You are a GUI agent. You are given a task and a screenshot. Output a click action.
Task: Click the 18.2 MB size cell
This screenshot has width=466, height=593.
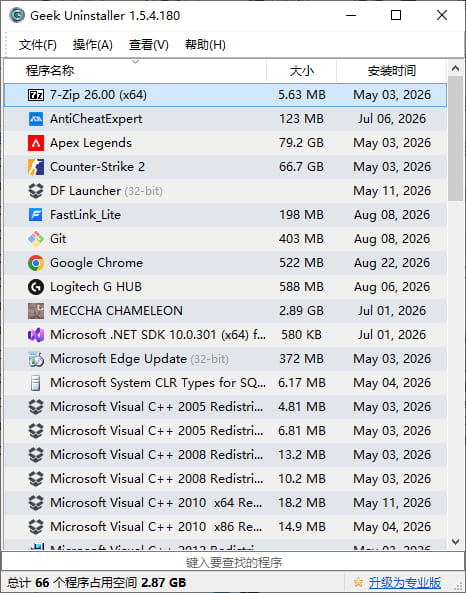coord(301,503)
